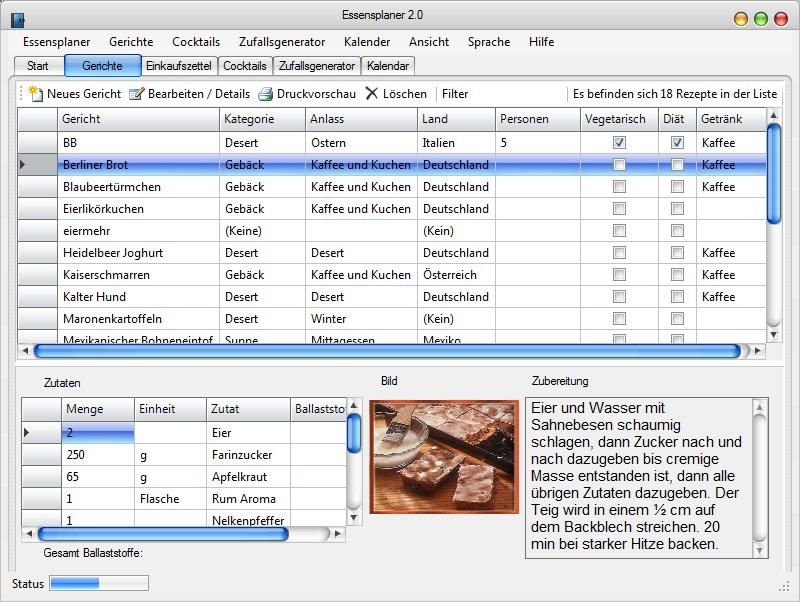Click down arrow of Zubereitung text scrollbar
The image size is (800, 602).
(759, 550)
